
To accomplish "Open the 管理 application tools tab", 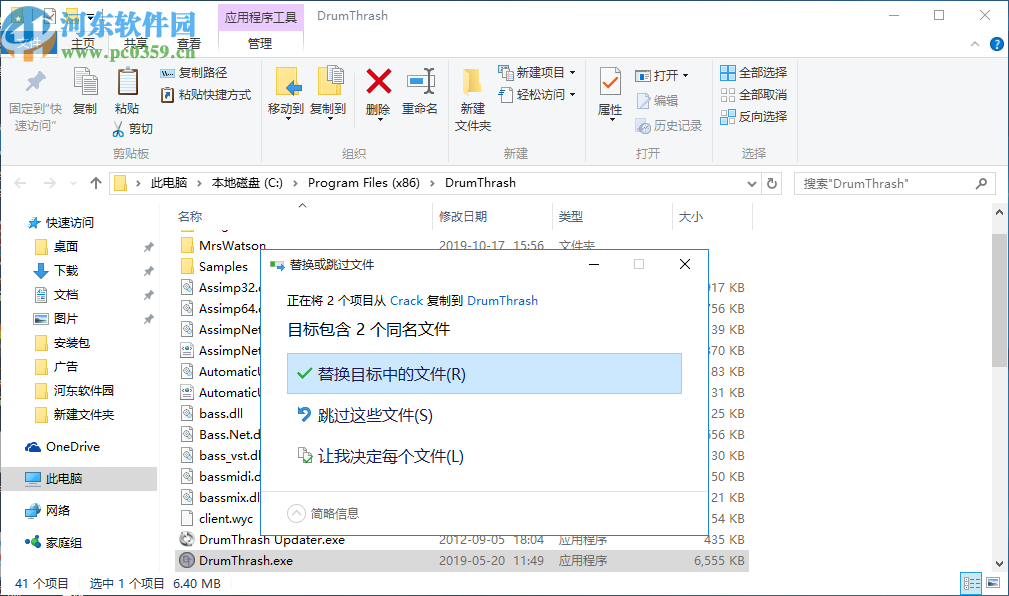I will click(x=260, y=43).
